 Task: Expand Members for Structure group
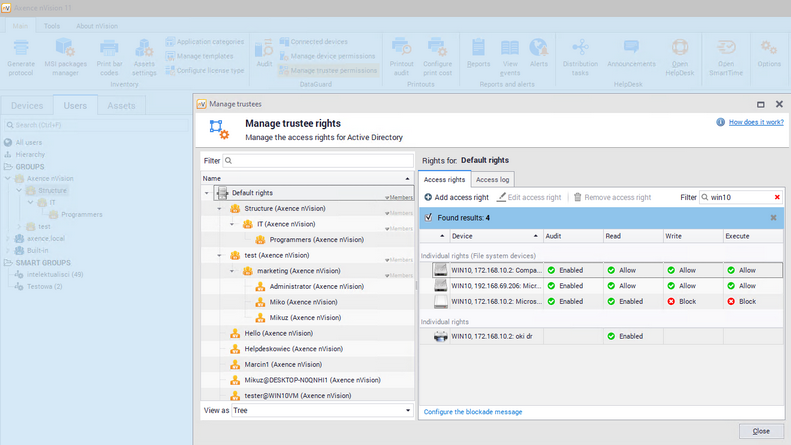(400, 214)
